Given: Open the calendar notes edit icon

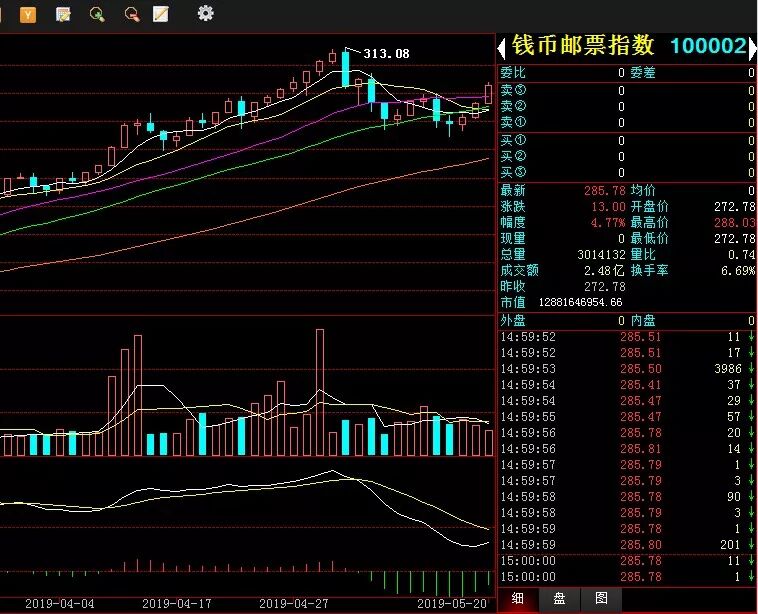Looking at the screenshot, I should (x=63, y=14).
